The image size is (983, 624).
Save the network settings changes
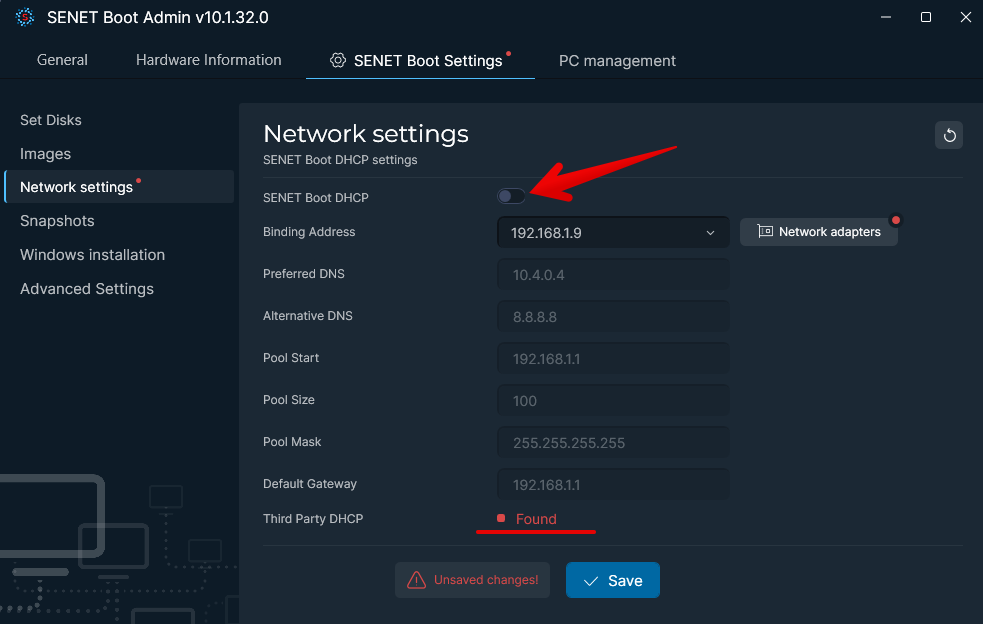click(612, 580)
